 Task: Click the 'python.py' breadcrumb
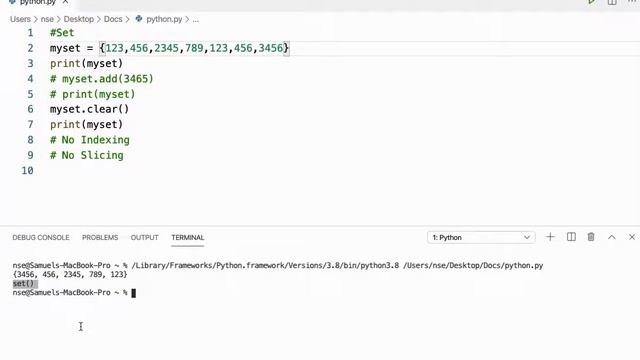tap(164, 19)
